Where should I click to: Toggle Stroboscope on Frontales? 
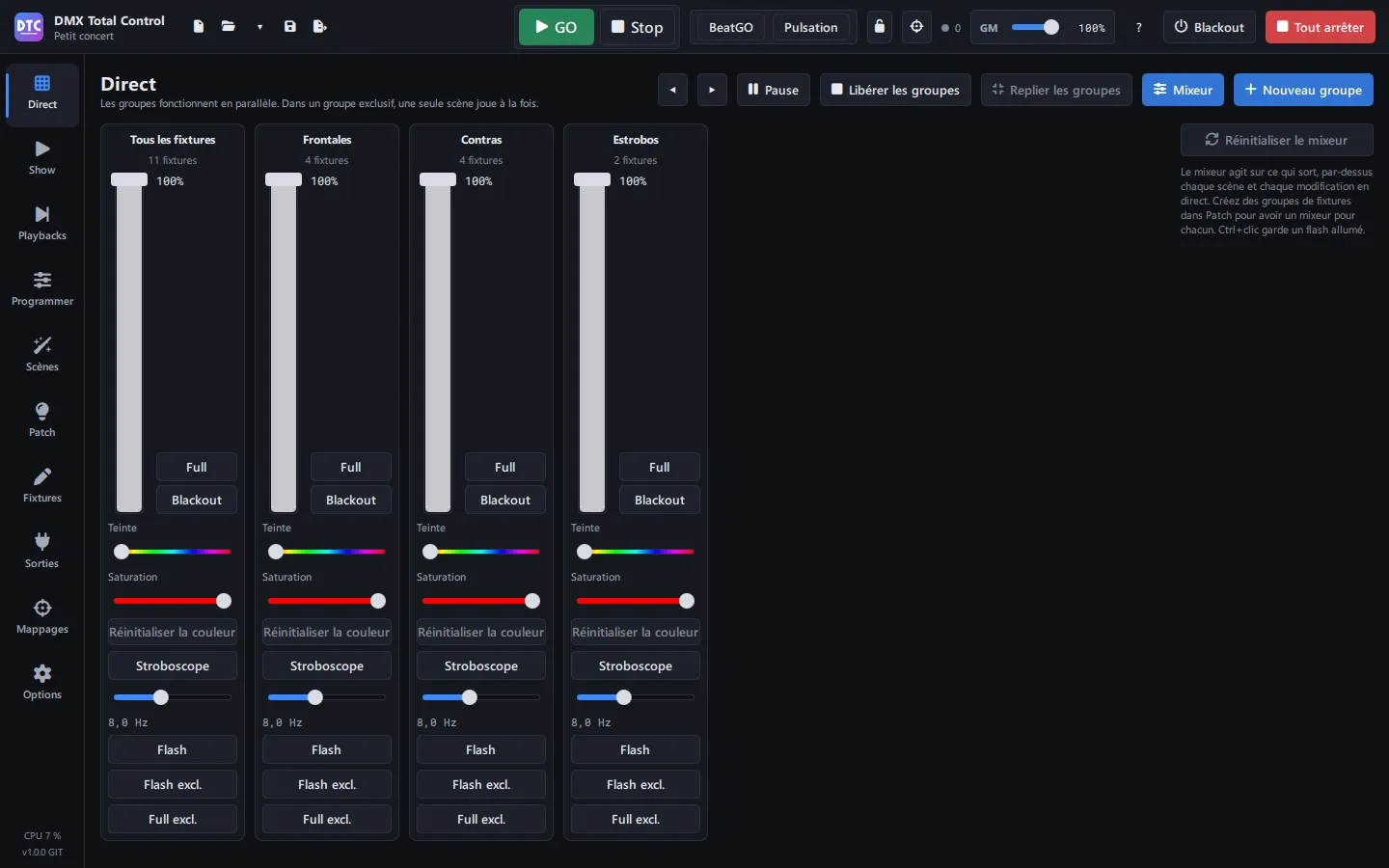click(327, 665)
